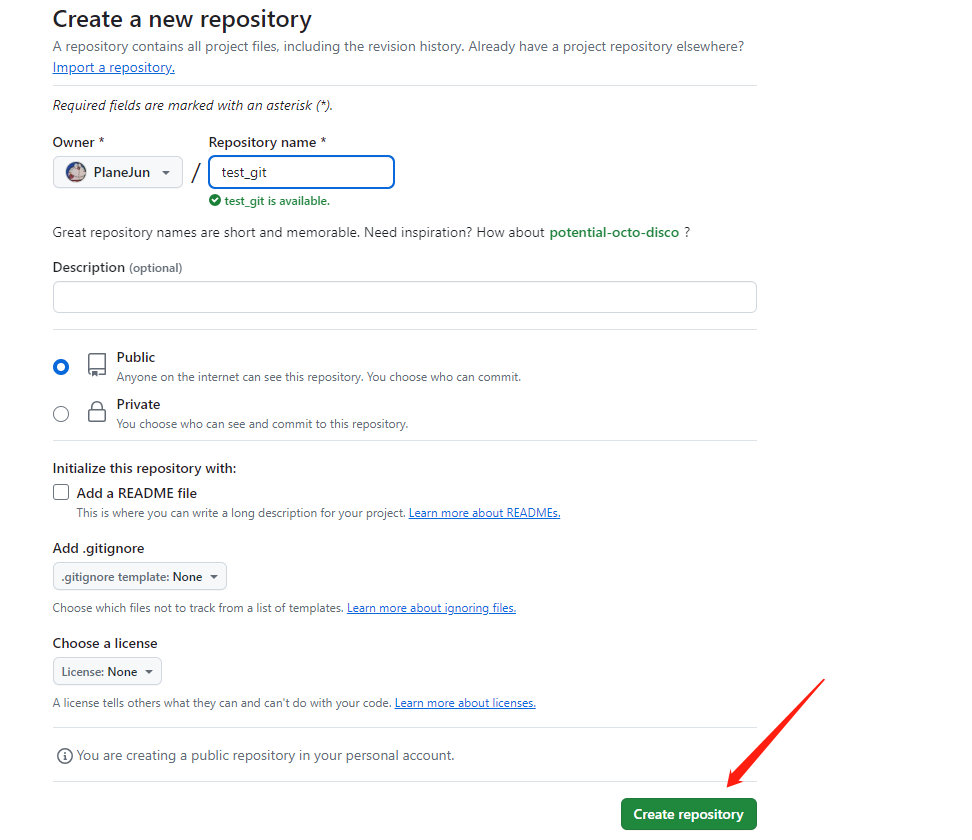Open the License None dropdown

click(107, 672)
